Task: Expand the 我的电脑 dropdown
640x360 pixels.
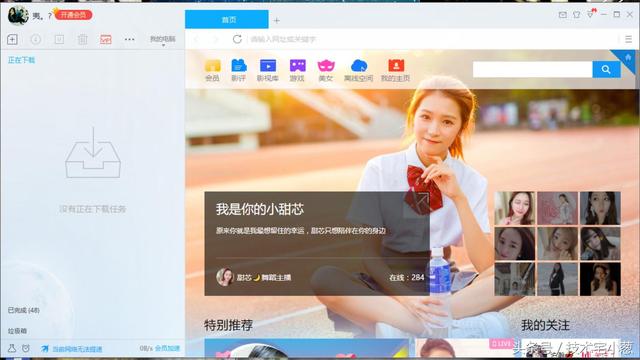Action: coord(162,40)
